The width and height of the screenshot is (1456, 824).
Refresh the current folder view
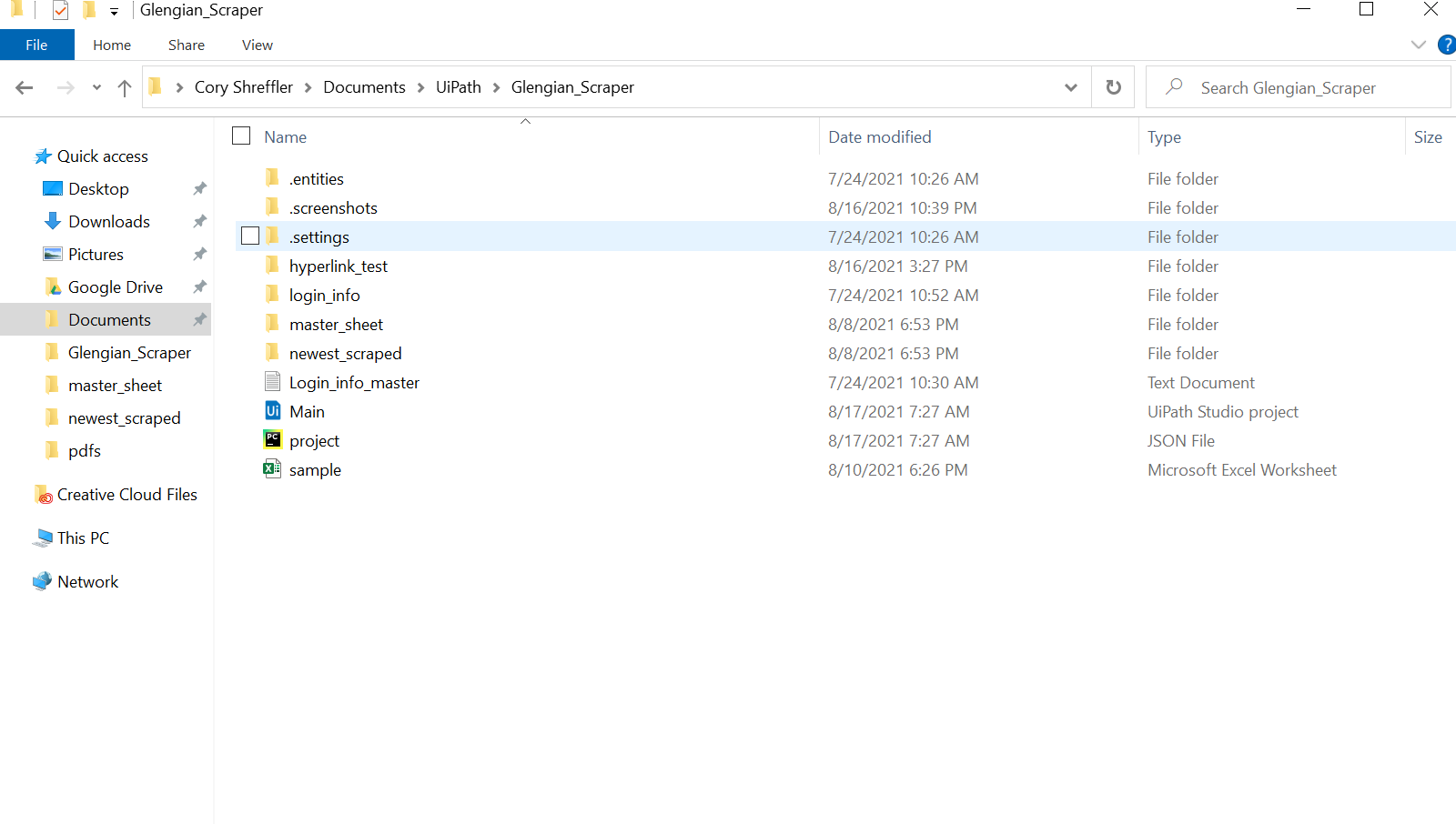(x=1112, y=86)
